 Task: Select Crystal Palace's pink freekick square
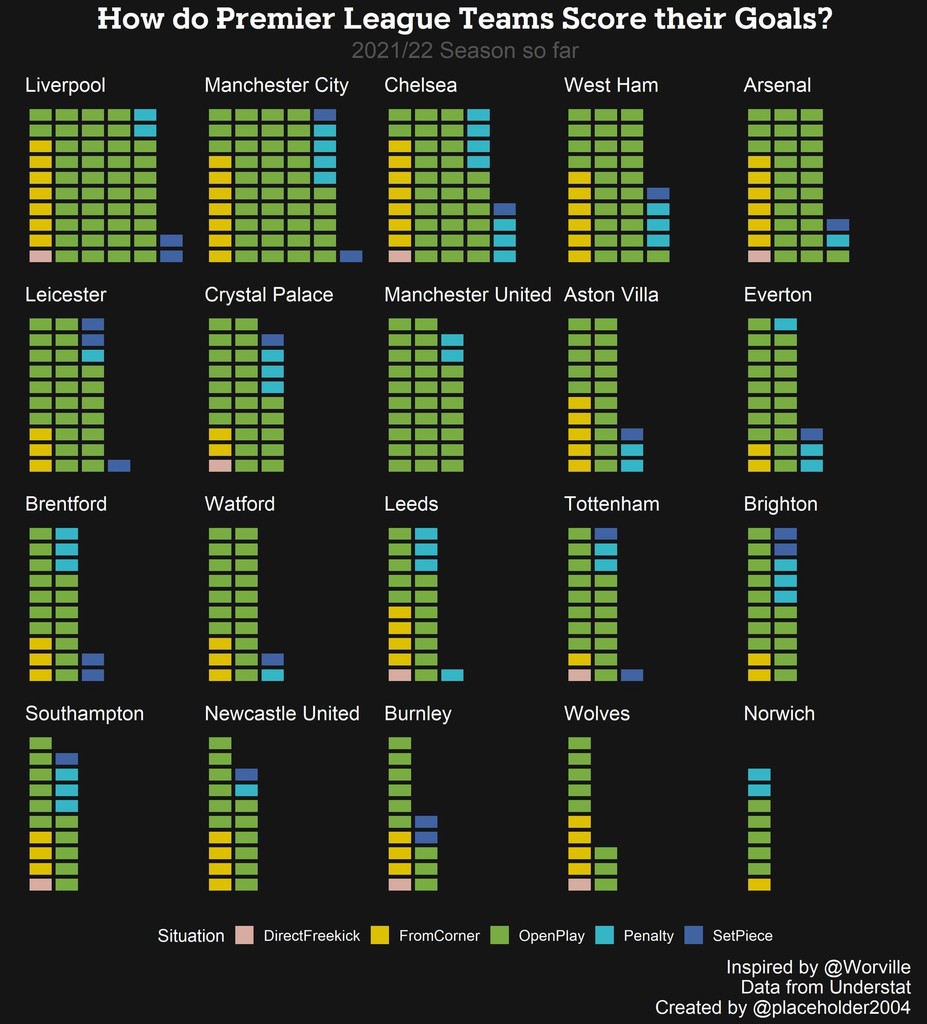click(220, 466)
